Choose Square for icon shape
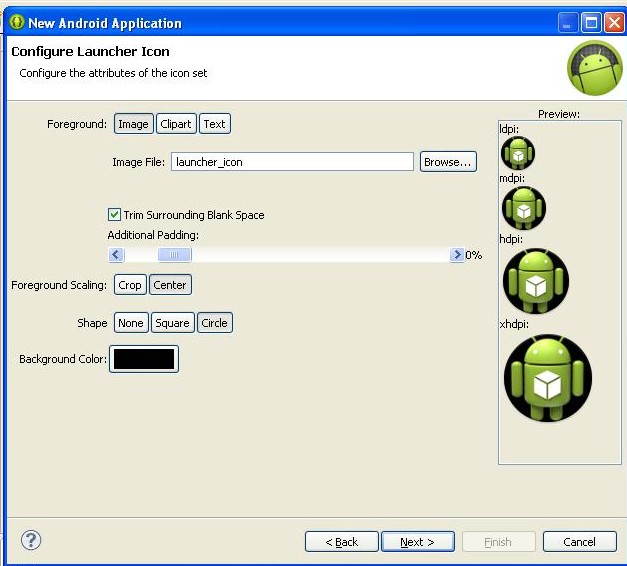Screen dimensions: 627x566 point(172,323)
